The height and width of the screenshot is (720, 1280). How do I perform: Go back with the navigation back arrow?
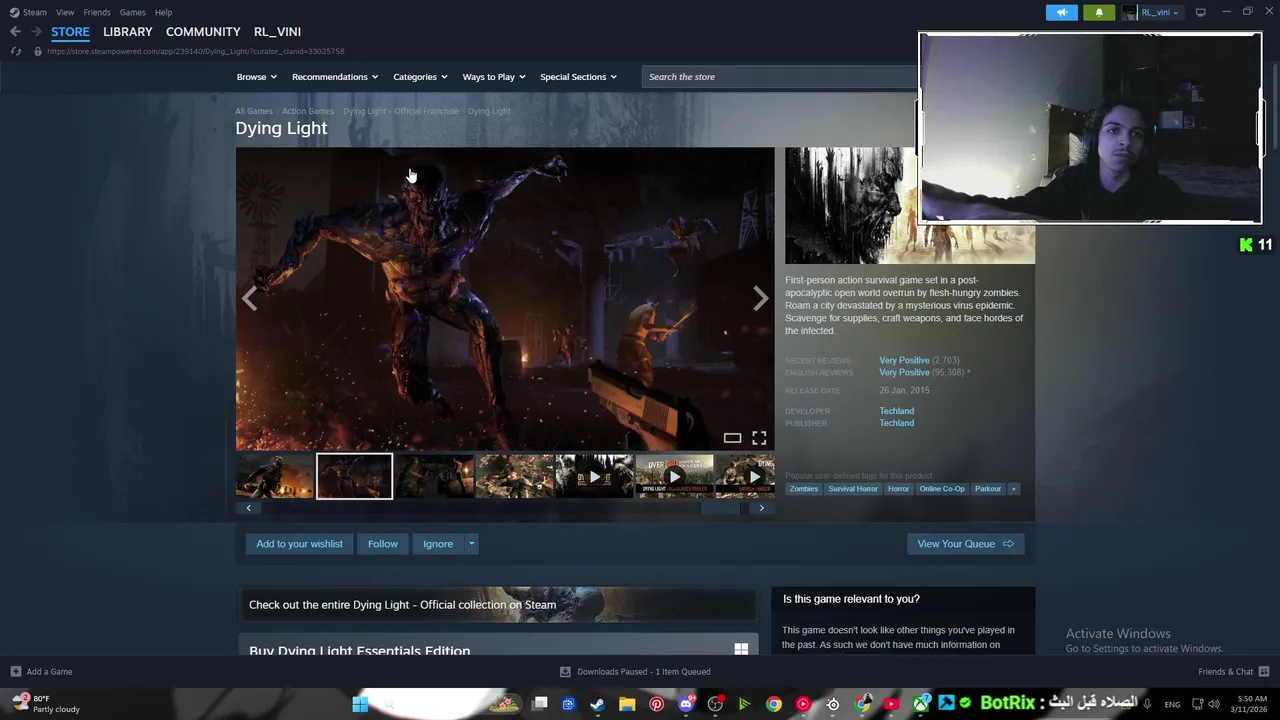click(15, 31)
